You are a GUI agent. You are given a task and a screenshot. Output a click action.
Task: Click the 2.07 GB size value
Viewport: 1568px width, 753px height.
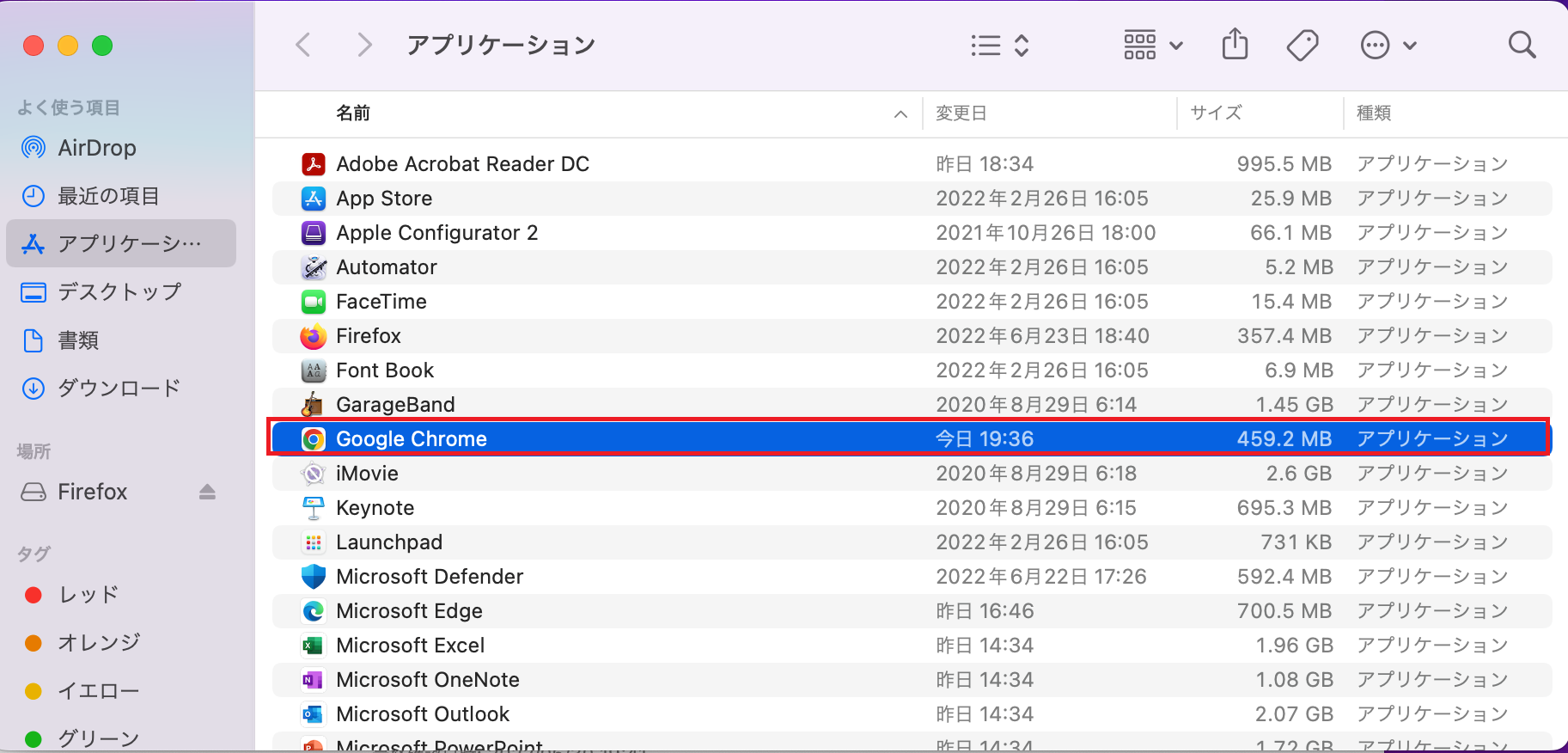click(1294, 714)
